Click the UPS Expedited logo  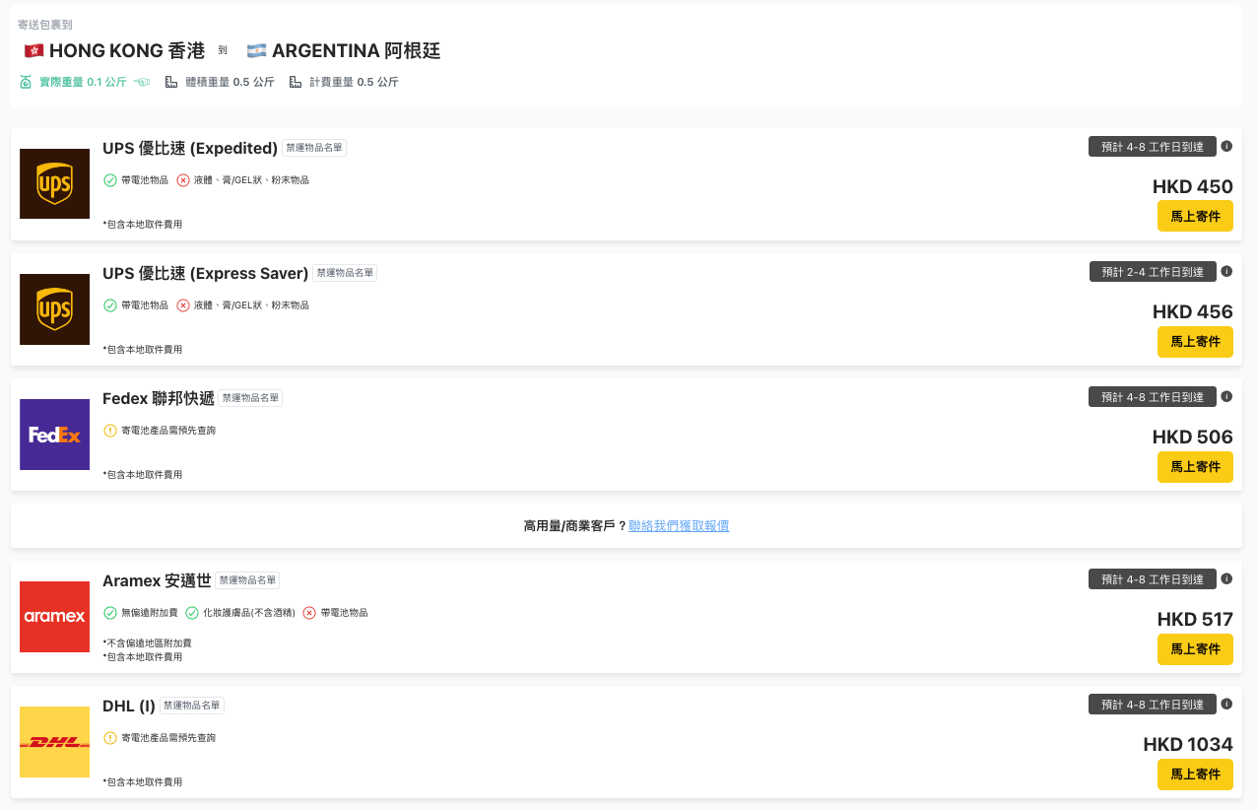click(55, 184)
